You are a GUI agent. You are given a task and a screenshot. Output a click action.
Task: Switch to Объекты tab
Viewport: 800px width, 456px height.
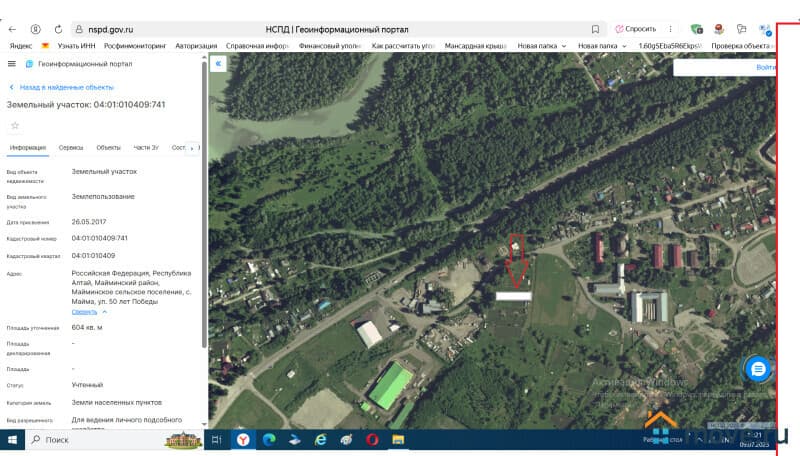tap(108, 148)
